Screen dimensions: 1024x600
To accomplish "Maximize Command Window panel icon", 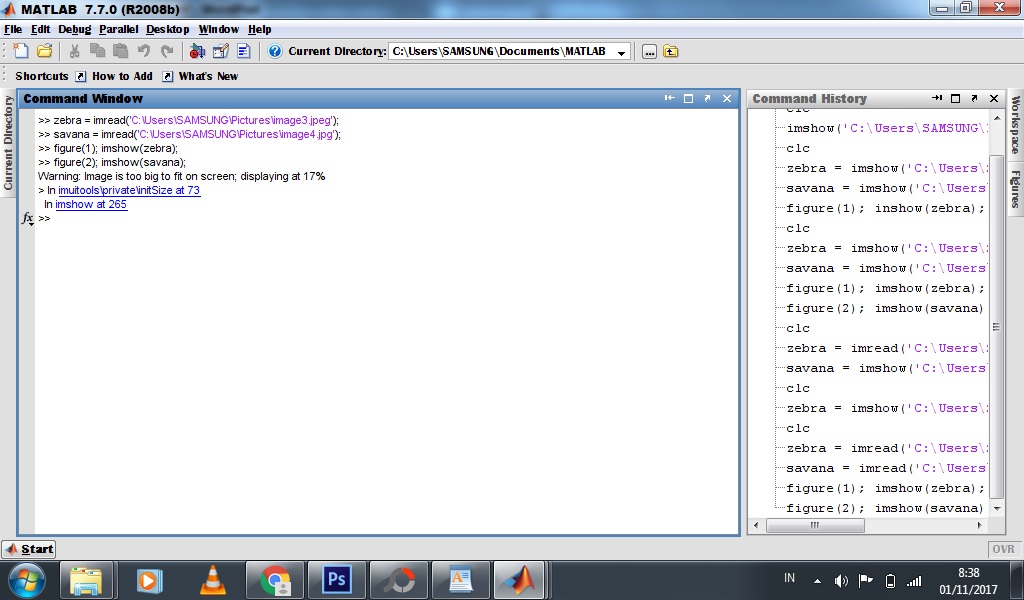I will (688, 99).
